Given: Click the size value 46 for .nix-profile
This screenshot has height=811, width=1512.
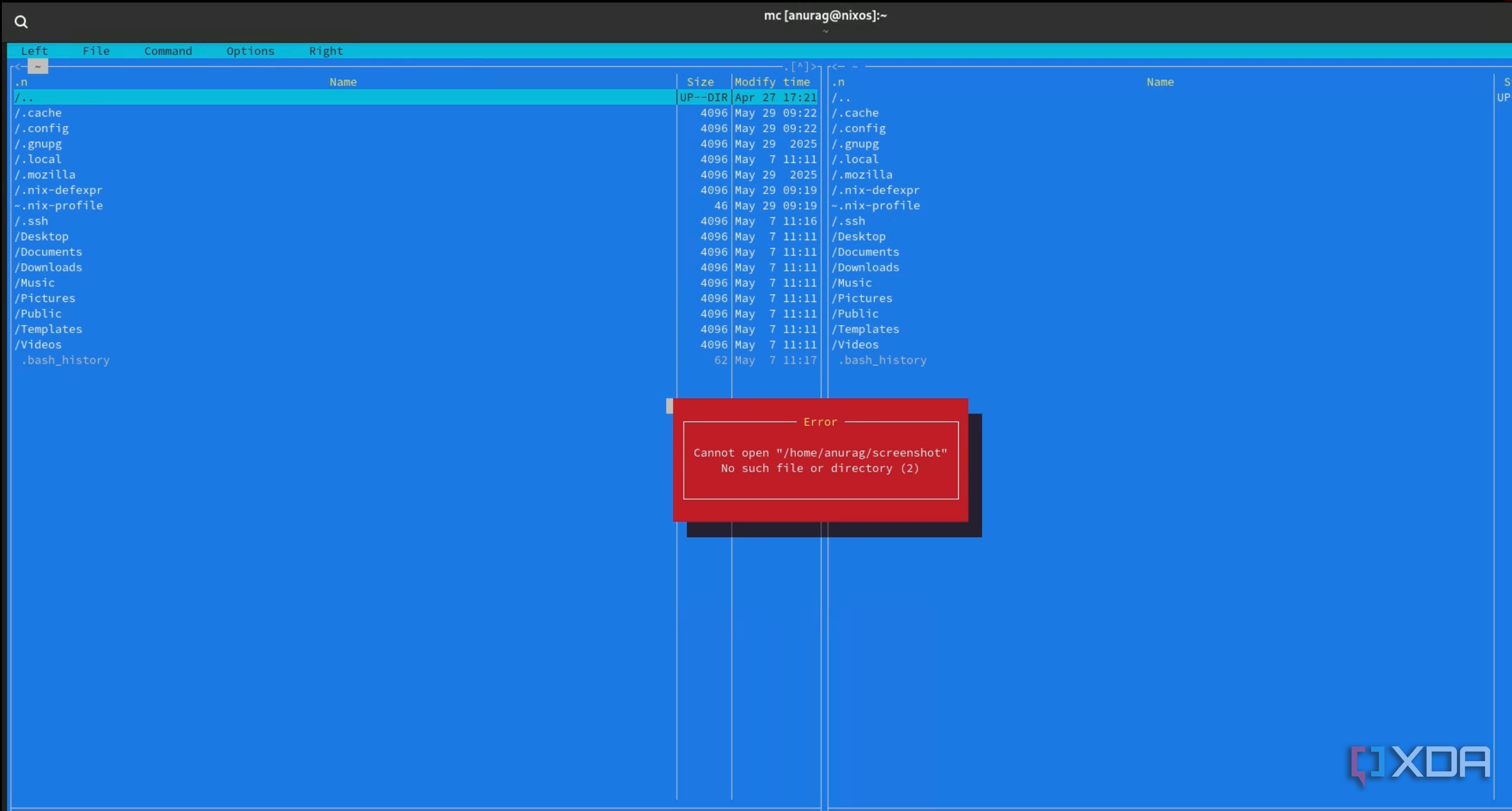Looking at the screenshot, I should (x=721, y=206).
